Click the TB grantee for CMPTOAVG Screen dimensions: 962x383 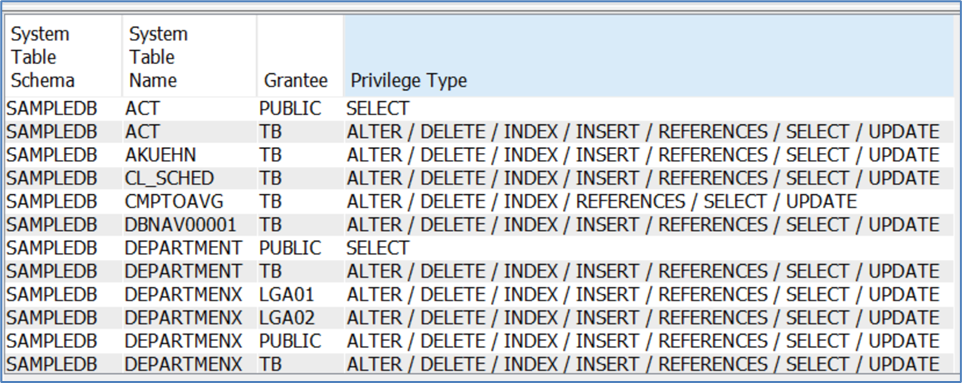click(270, 201)
